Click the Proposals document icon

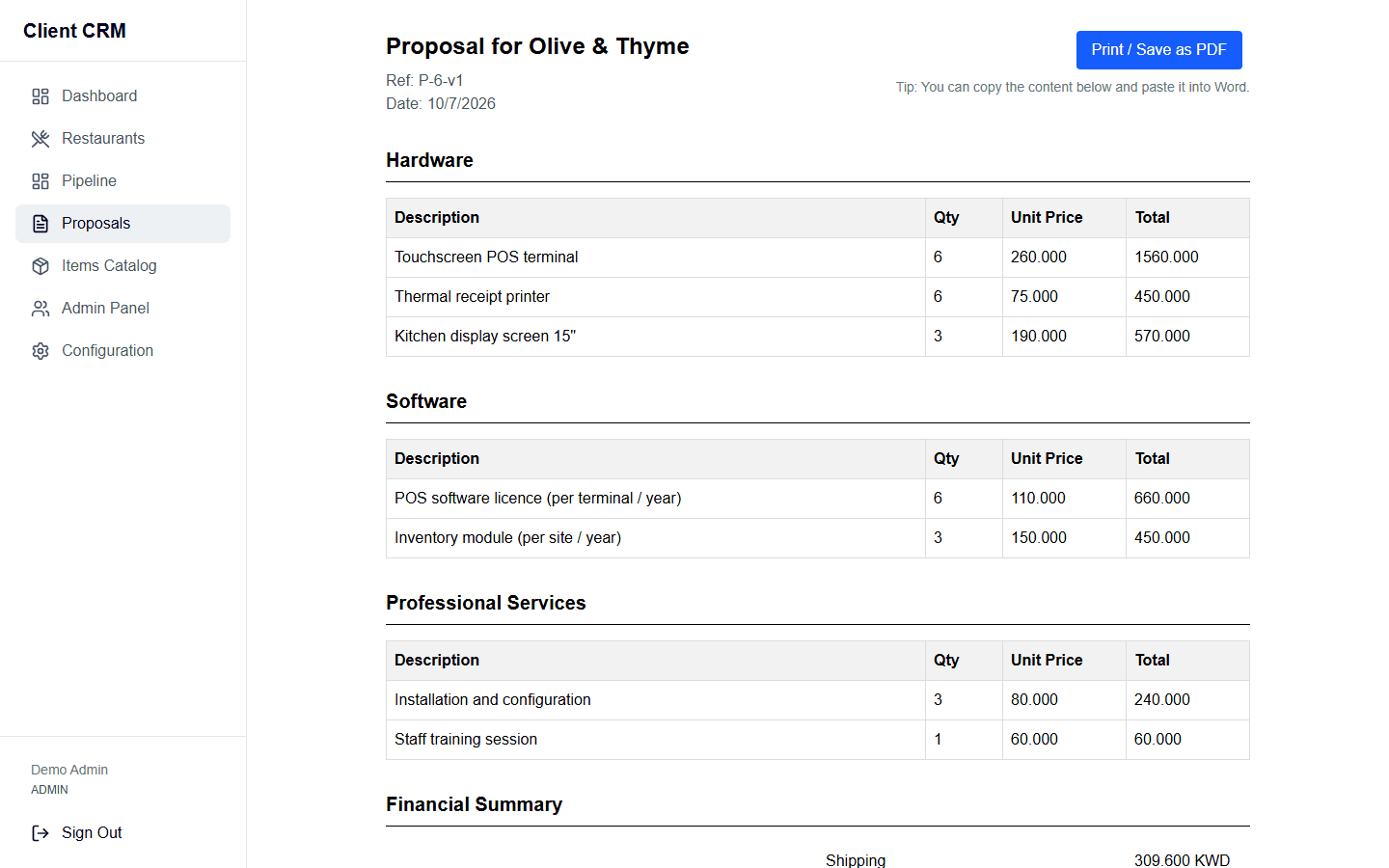click(x=41, y=224)
